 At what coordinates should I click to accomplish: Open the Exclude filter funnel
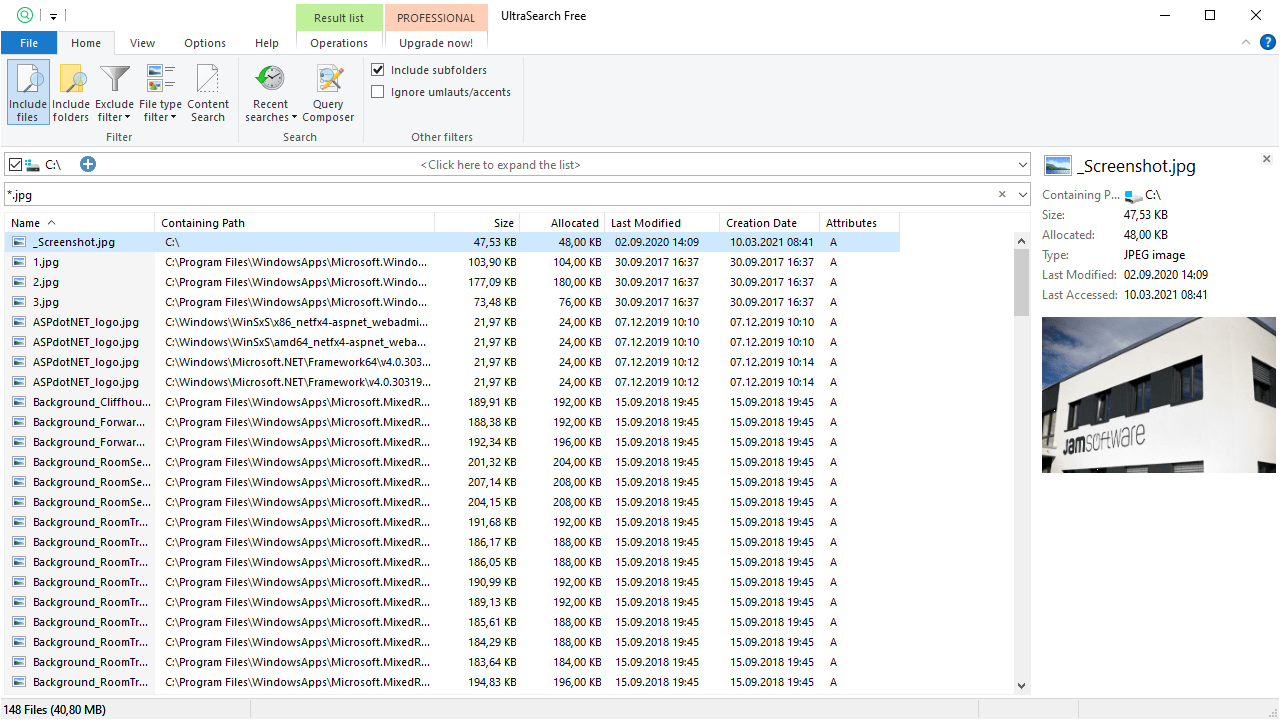[114, 92]
